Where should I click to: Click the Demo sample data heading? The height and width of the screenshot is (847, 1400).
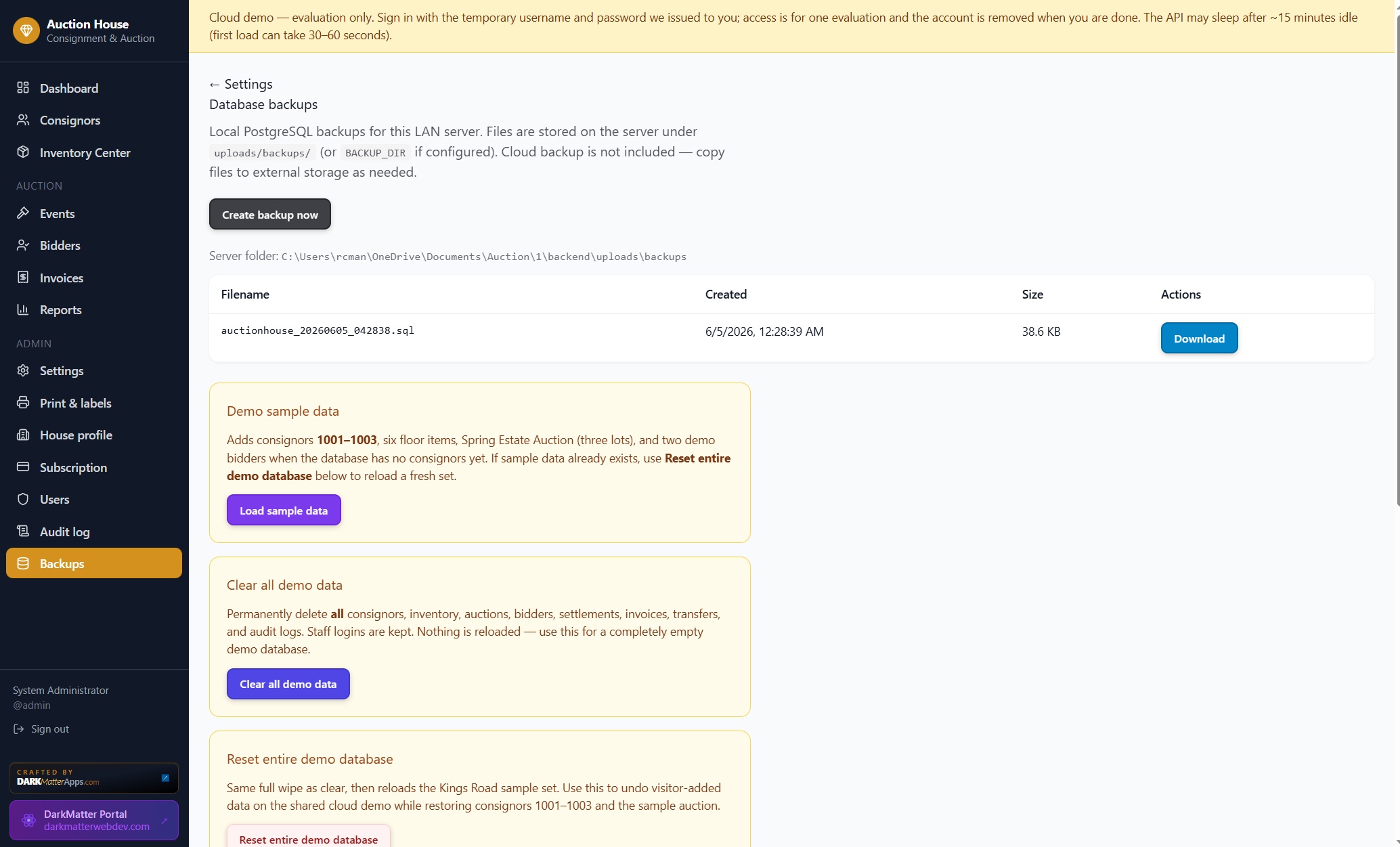tap(283, 411)
